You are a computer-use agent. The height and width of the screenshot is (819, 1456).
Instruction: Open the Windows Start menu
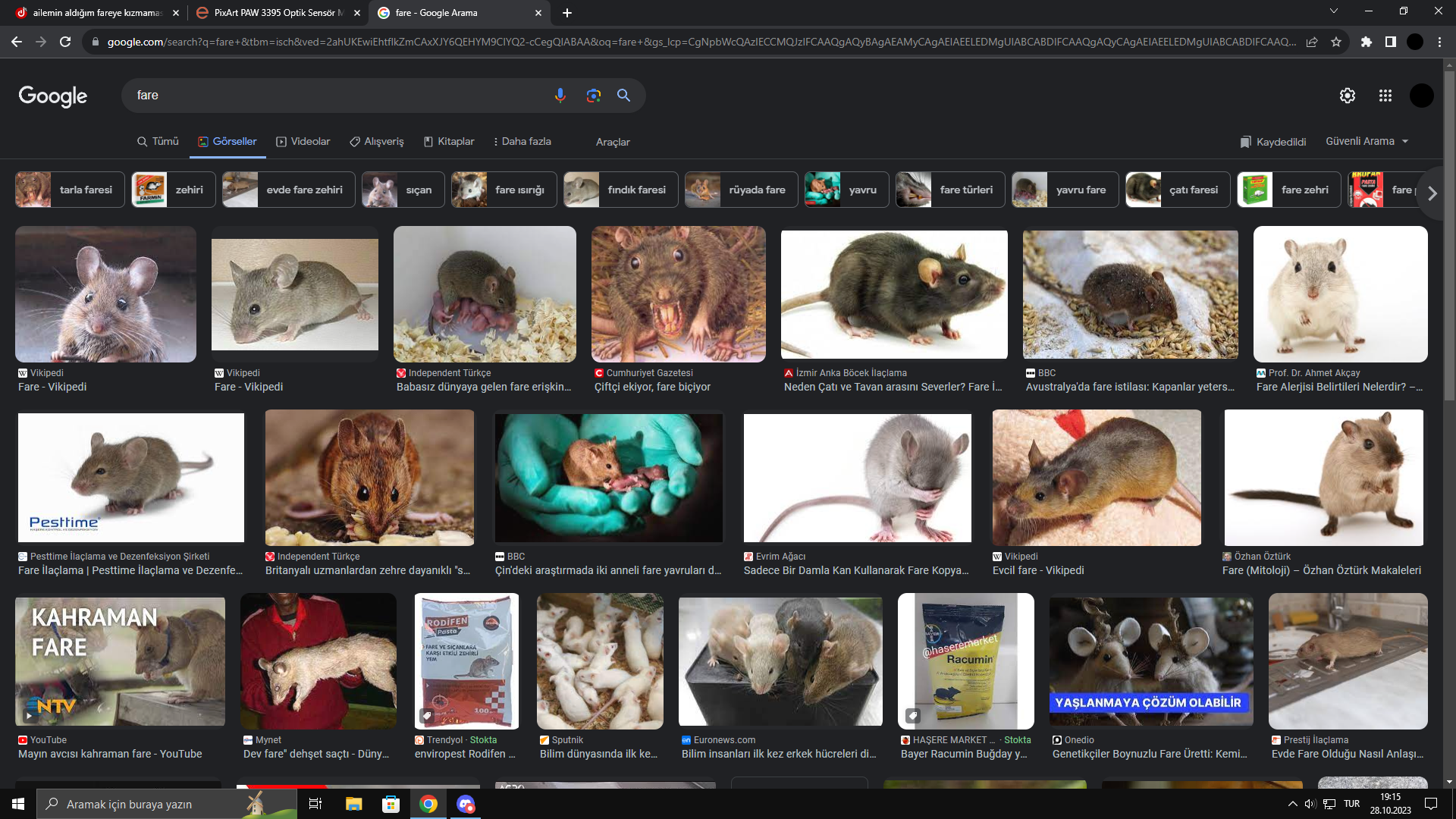(x=18, y=804)
